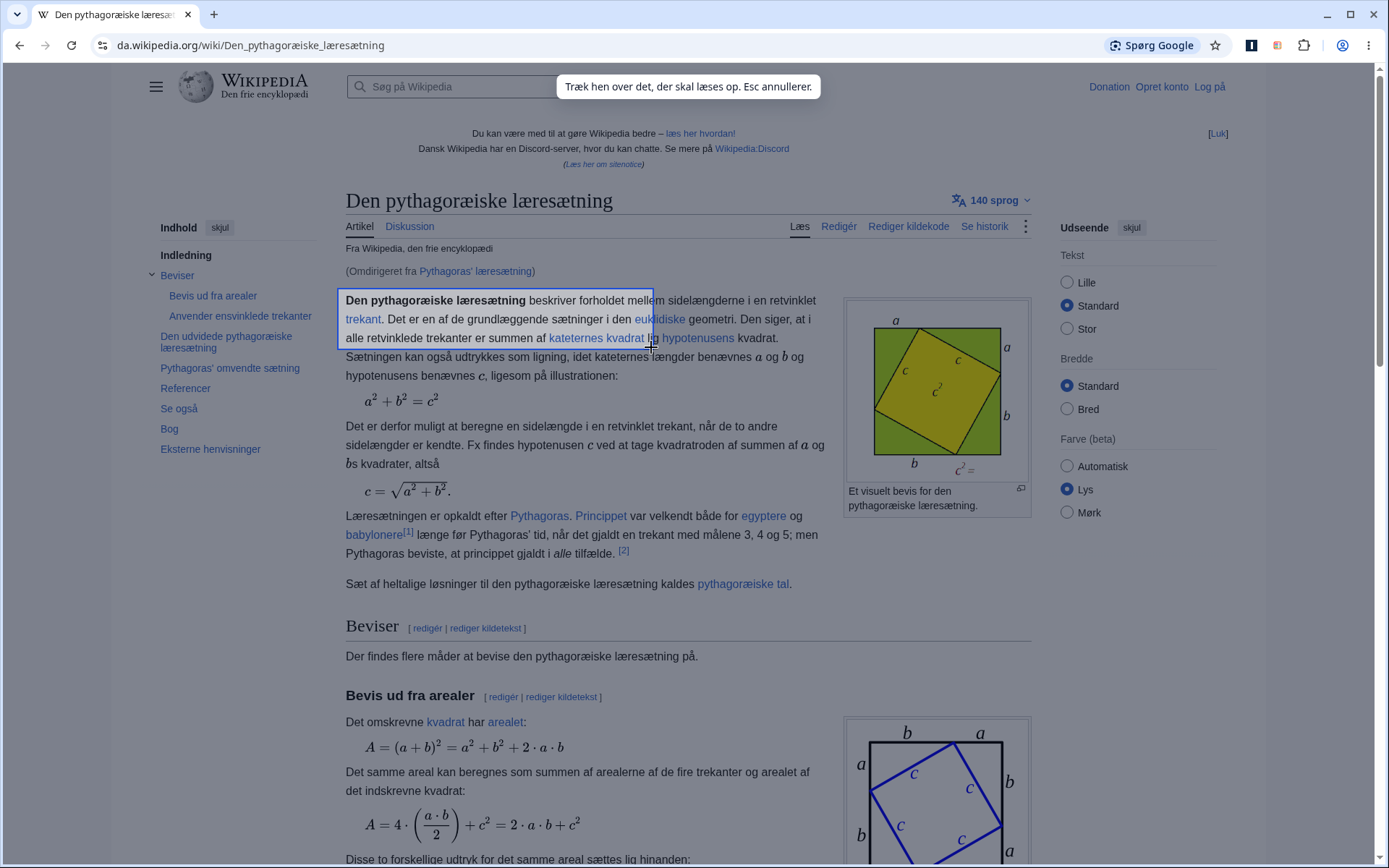This screenshot has width=1389, height=868.
Task: Hide the Indhold contents sidebar
Action: pos(220,228)
